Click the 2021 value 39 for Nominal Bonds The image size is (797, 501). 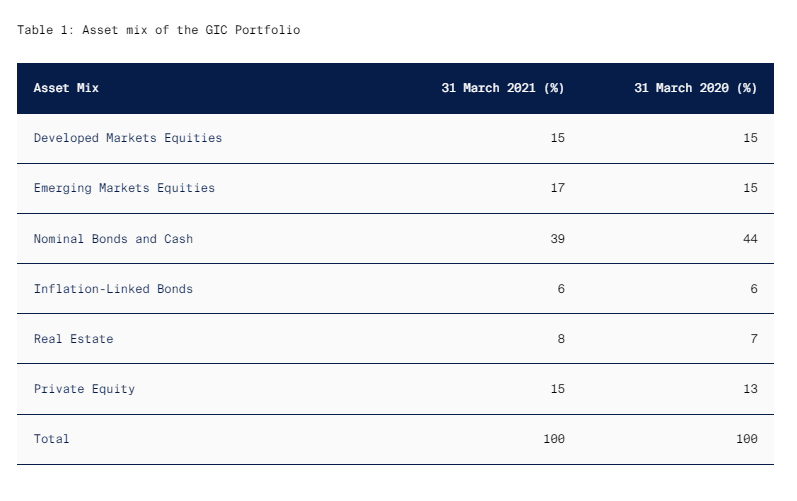coord(558,239)
